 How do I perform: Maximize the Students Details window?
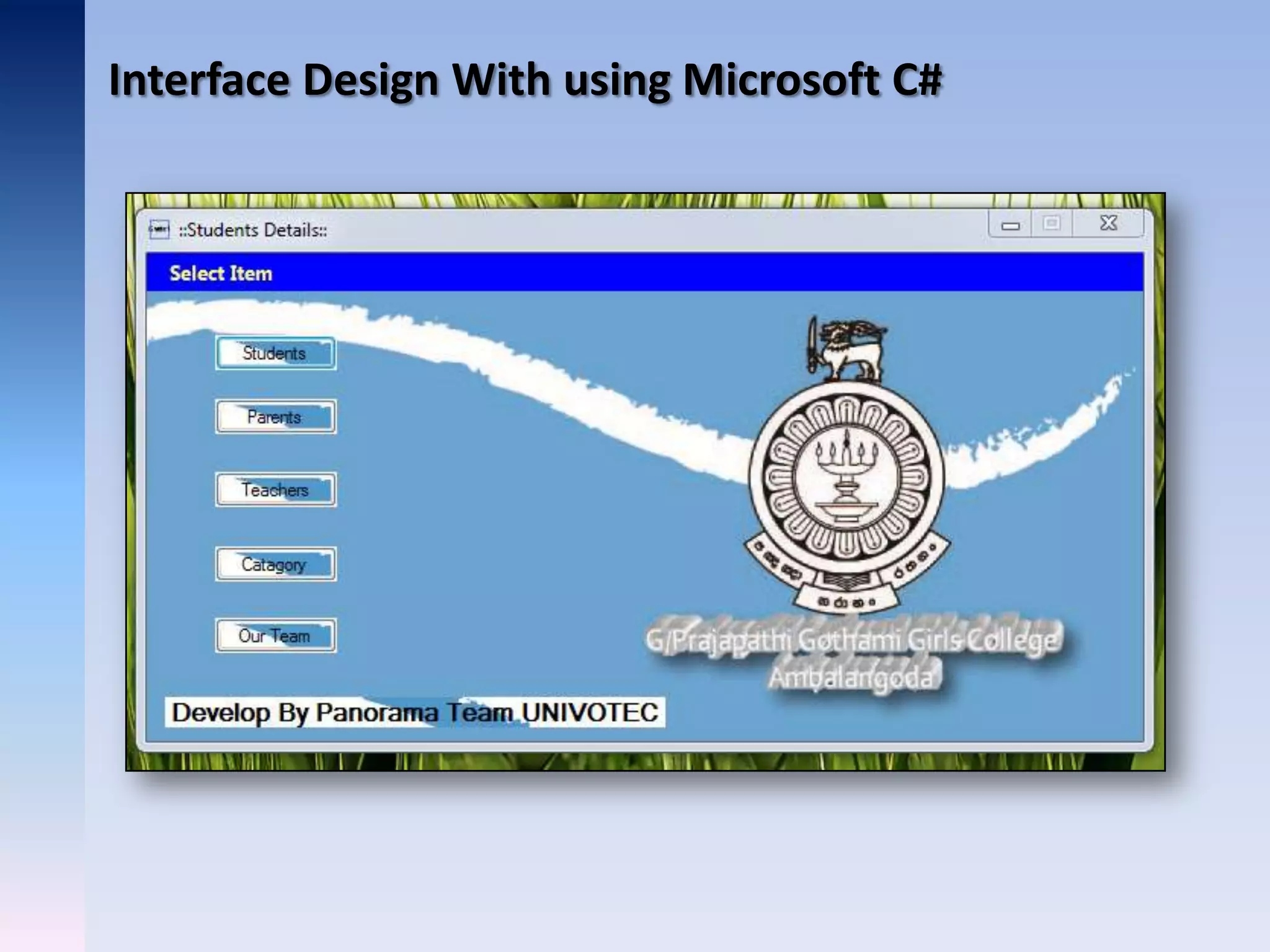1052,224
